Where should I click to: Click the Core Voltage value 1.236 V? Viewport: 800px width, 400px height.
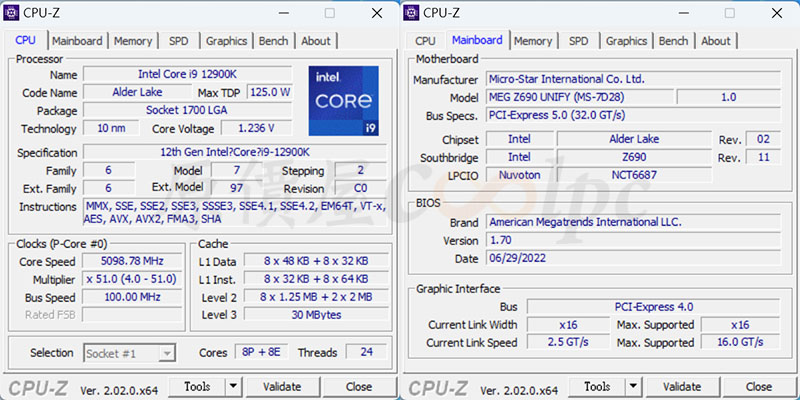click(x=256, y=128)
